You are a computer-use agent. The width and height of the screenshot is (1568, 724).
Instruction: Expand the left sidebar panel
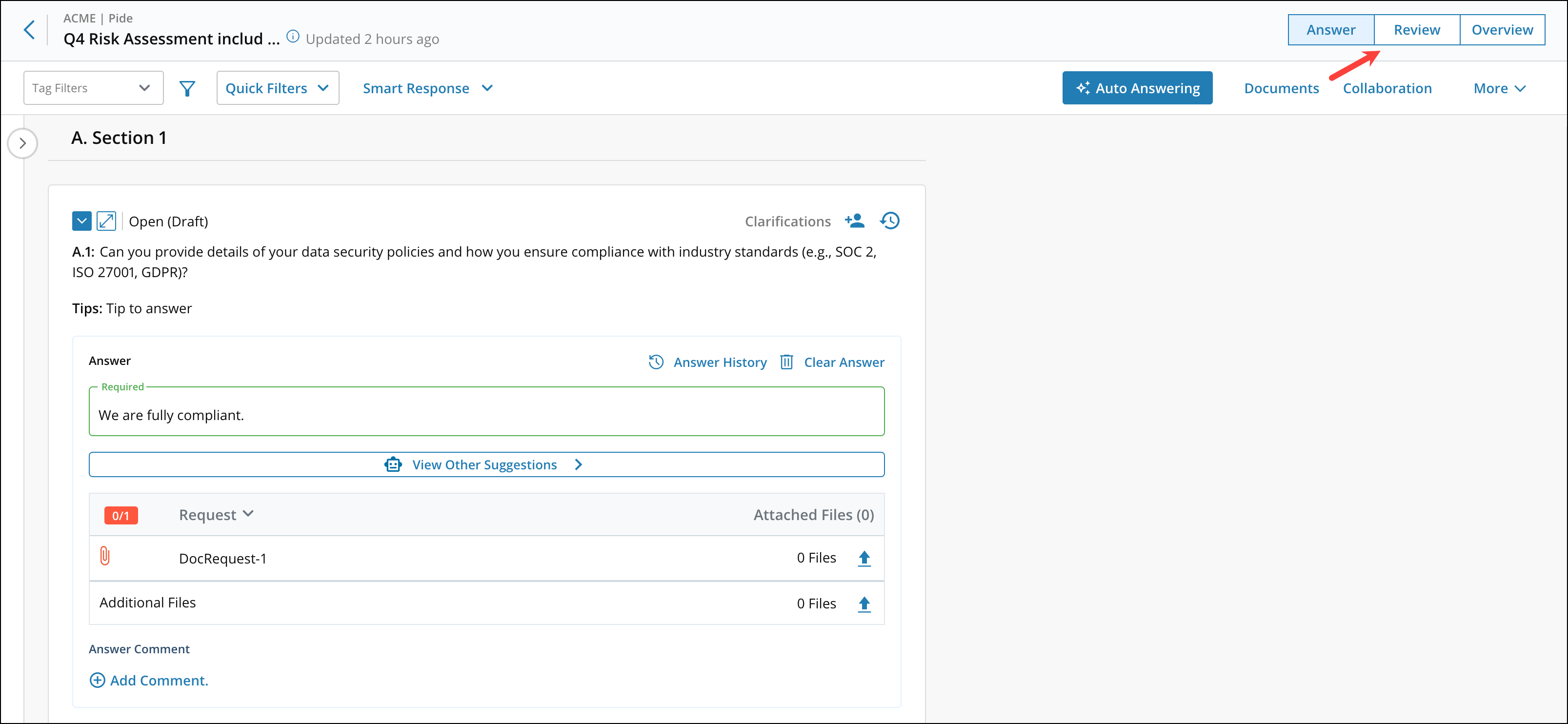[22, 144]
